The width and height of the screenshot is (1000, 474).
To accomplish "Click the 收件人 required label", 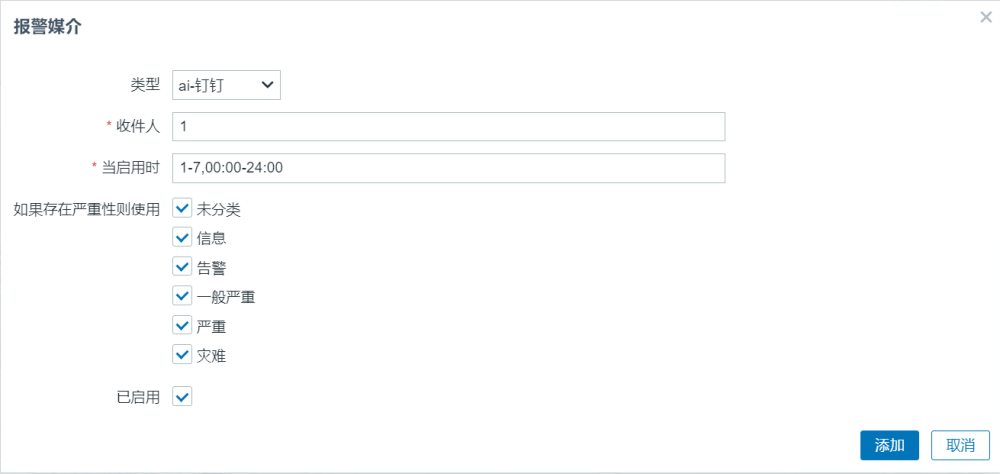I will click(133, 127).
